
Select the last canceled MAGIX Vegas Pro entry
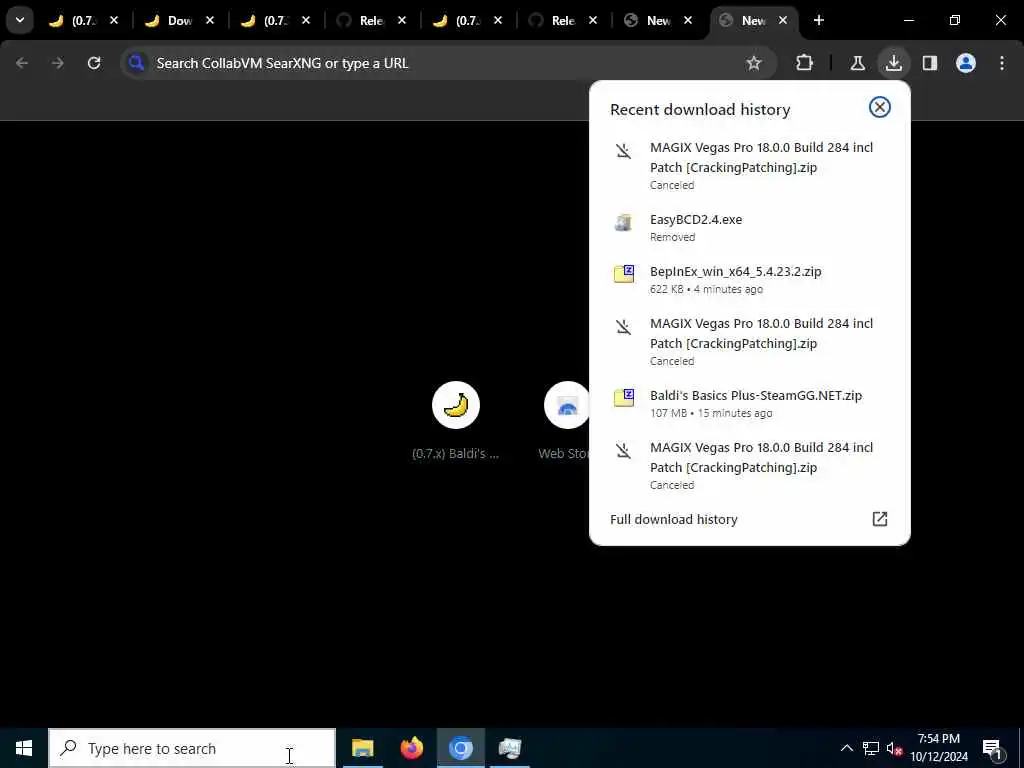click(750, 466)
